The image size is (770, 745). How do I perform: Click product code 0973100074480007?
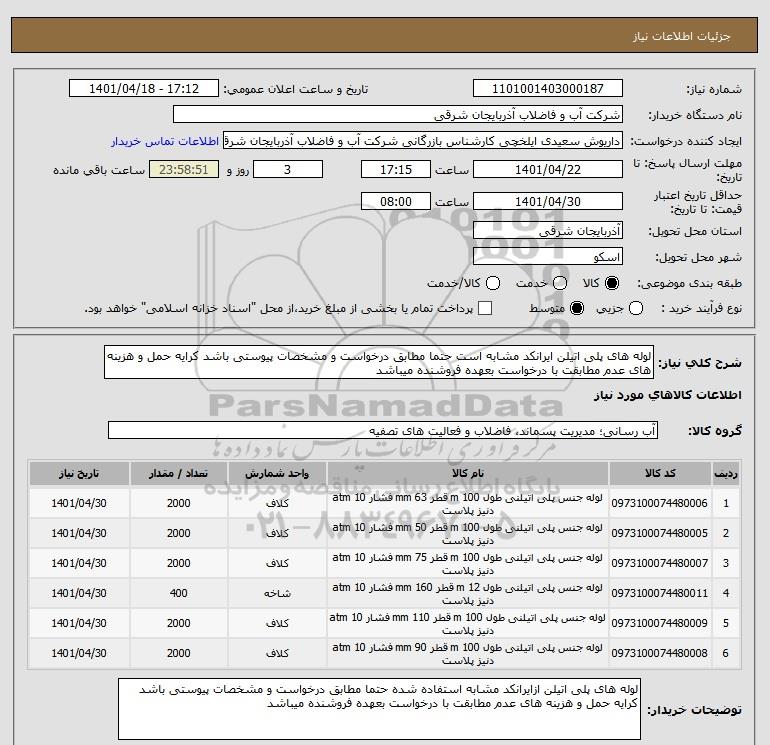660,563
